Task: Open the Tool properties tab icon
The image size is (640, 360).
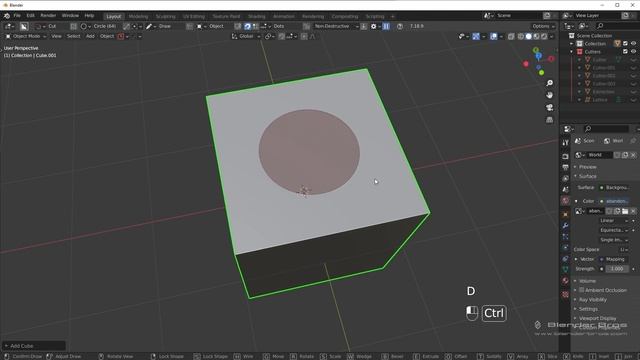Action: pos(565,143)
